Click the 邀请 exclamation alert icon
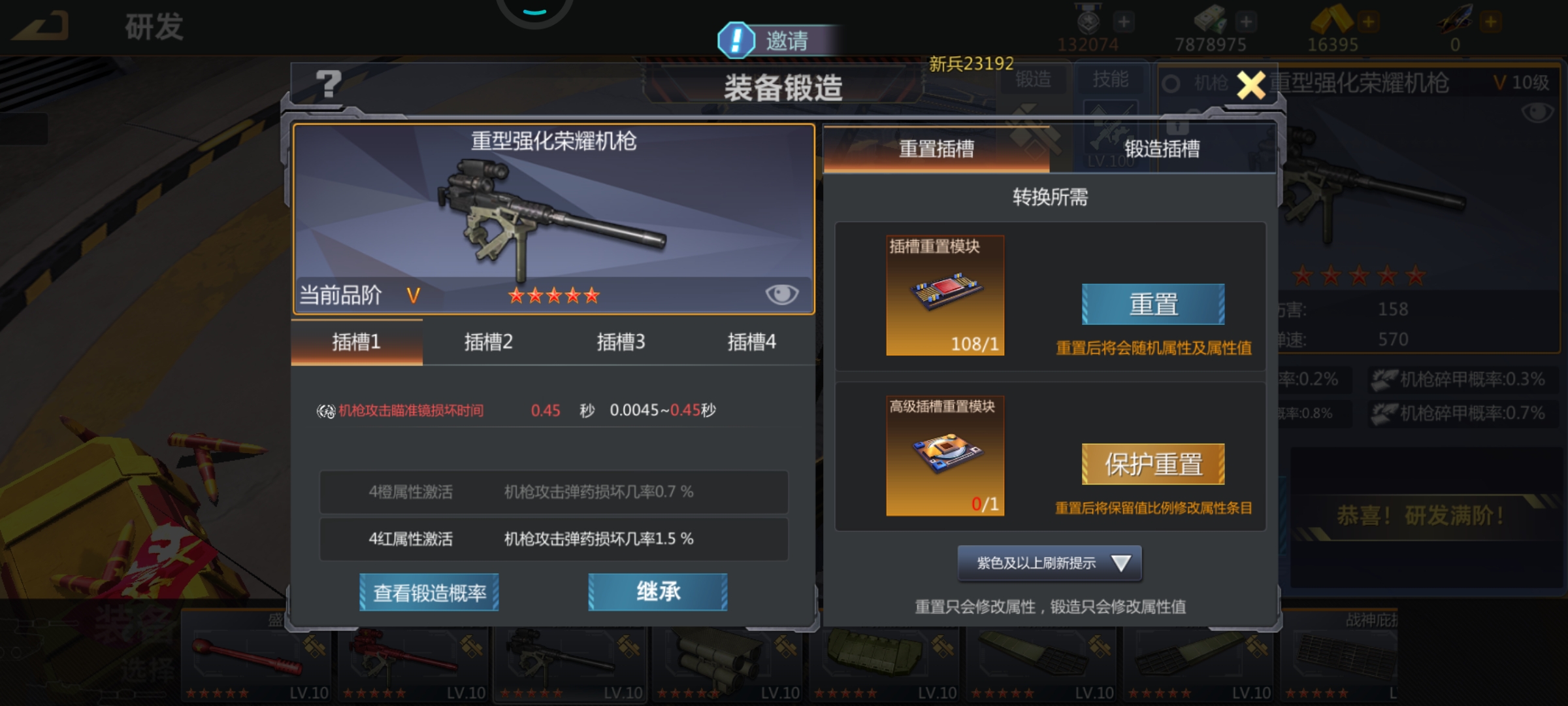The height and width of the screenshot is (706, 1568). 736,40
